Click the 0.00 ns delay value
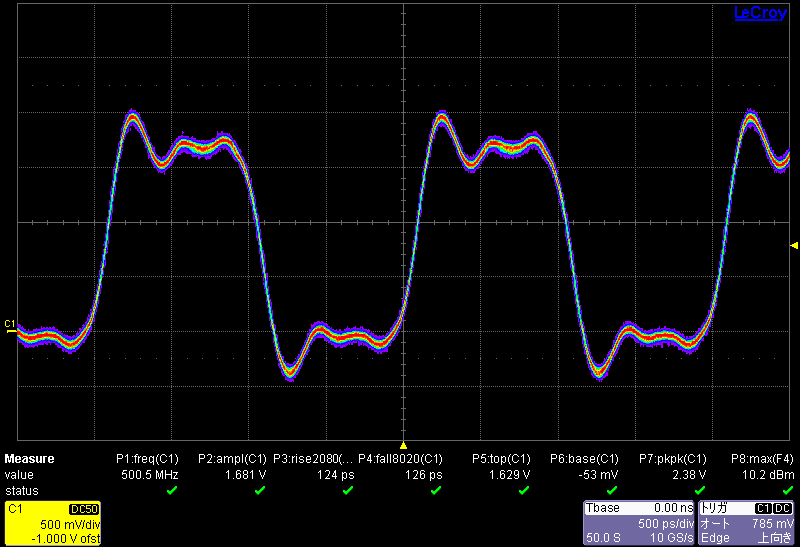Image resolution: width=800 pixels, height=547 pixels. pyautogui.click(x=673, y=508)
